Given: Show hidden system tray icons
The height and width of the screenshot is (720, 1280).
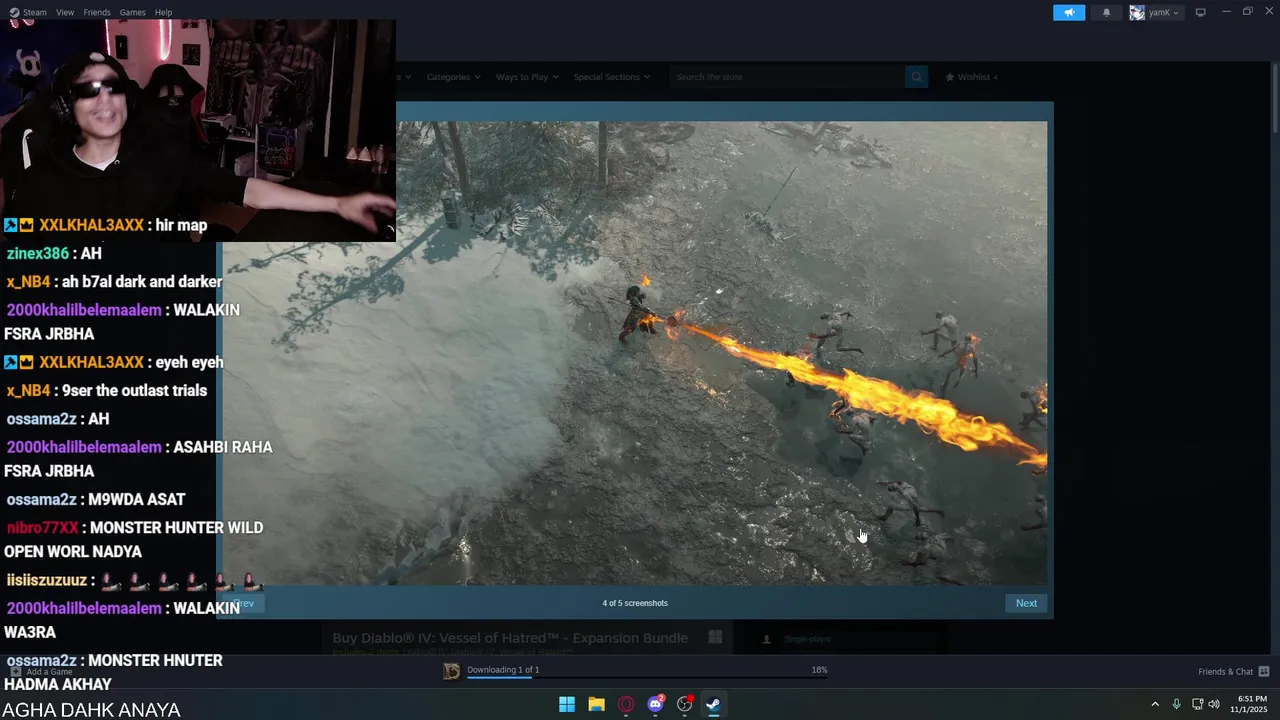Looking at the screenshot, I should (1155, 704).
